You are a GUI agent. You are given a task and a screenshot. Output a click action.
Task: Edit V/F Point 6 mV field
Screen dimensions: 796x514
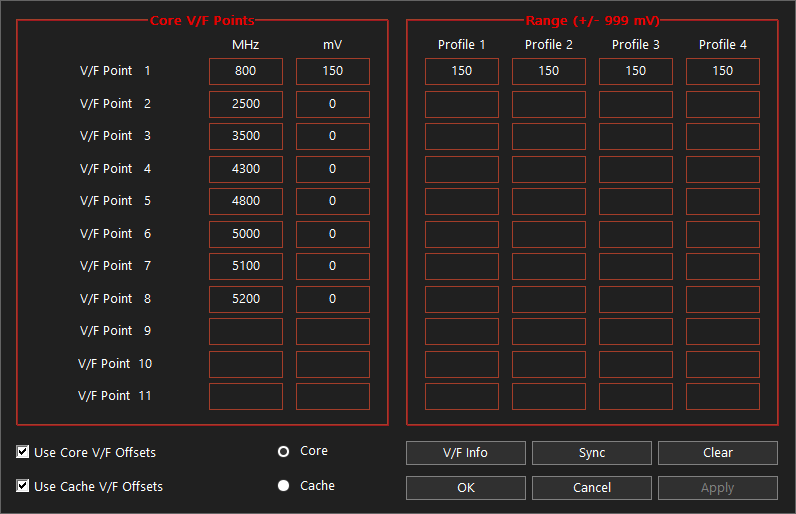333,234
